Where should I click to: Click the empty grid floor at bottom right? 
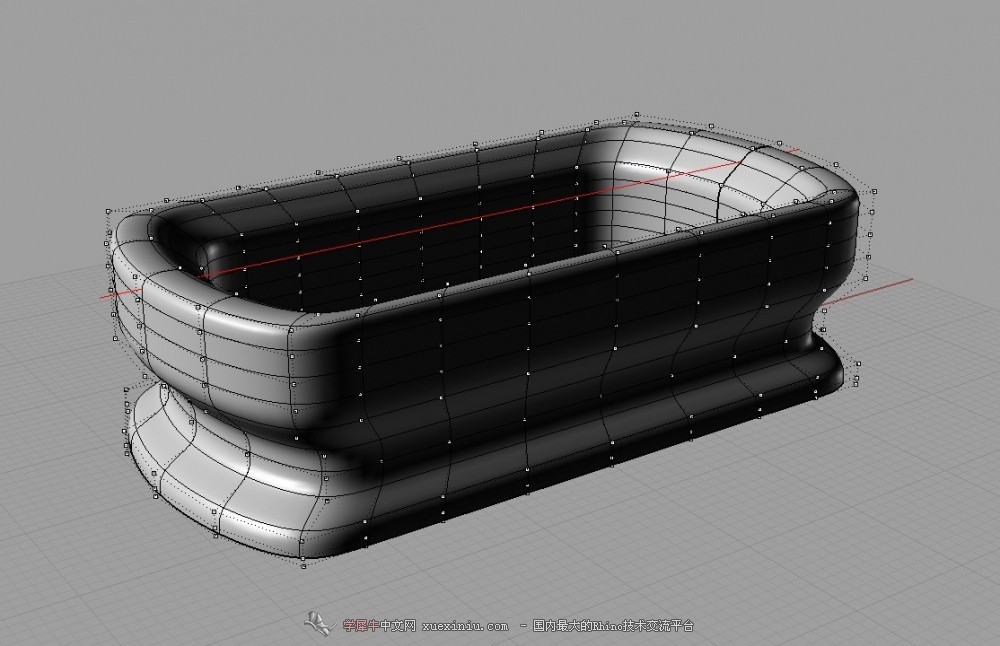coord(880,560)
